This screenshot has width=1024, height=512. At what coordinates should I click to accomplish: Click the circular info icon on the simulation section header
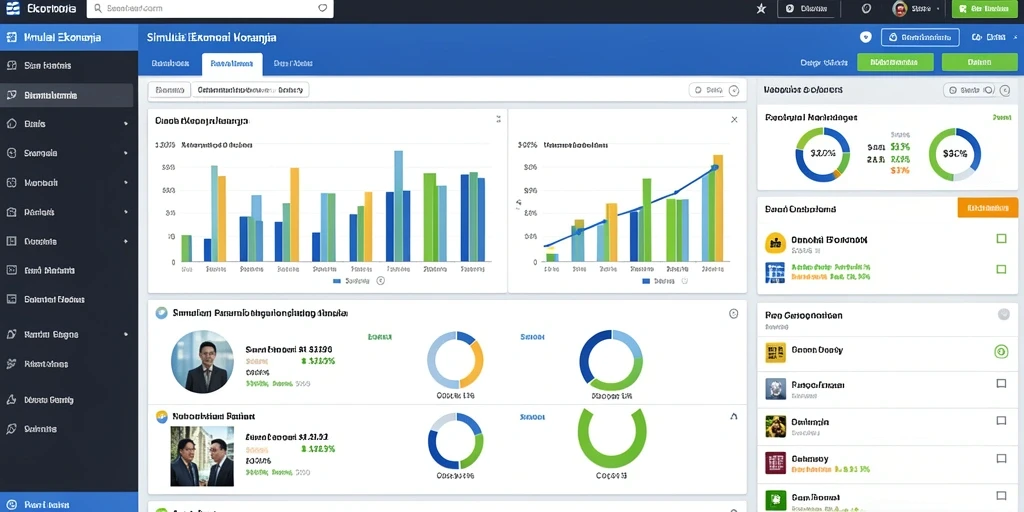[733, 313]
